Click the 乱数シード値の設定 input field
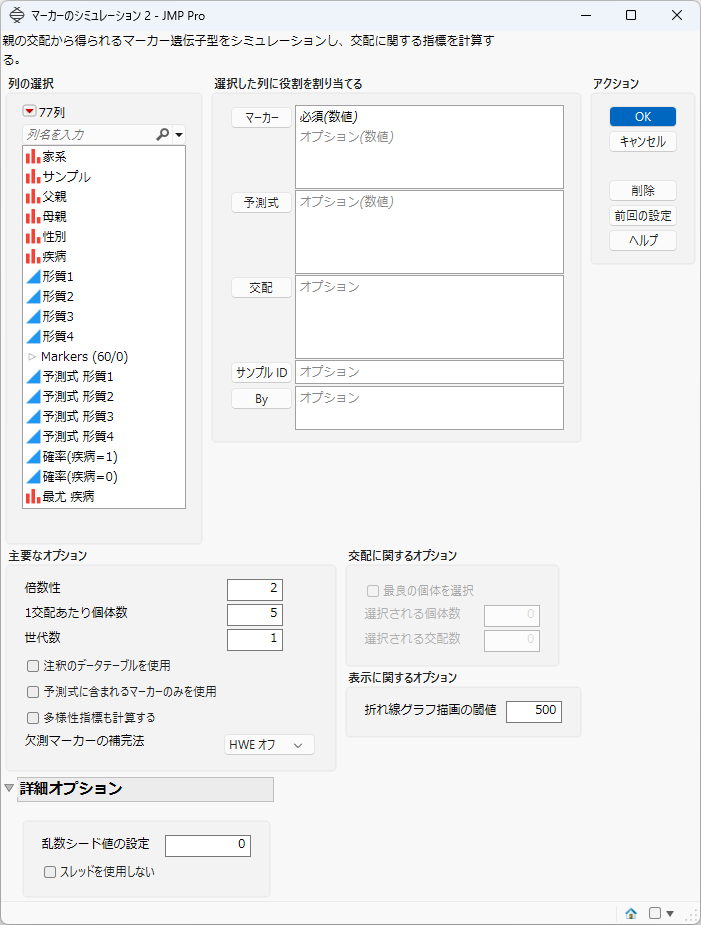This screenshot has width=701, height=925. (x=208, y=845)
